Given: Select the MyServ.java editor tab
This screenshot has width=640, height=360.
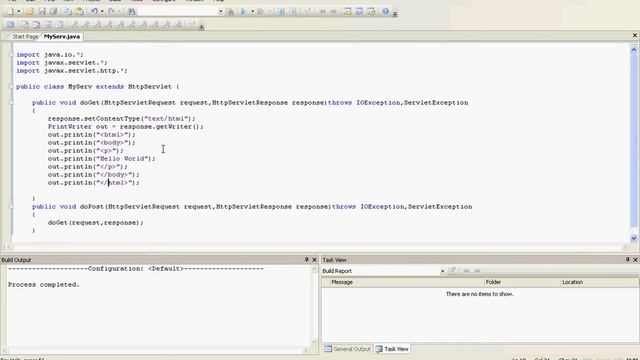Looking at the screenshot, I should point(62,37).
